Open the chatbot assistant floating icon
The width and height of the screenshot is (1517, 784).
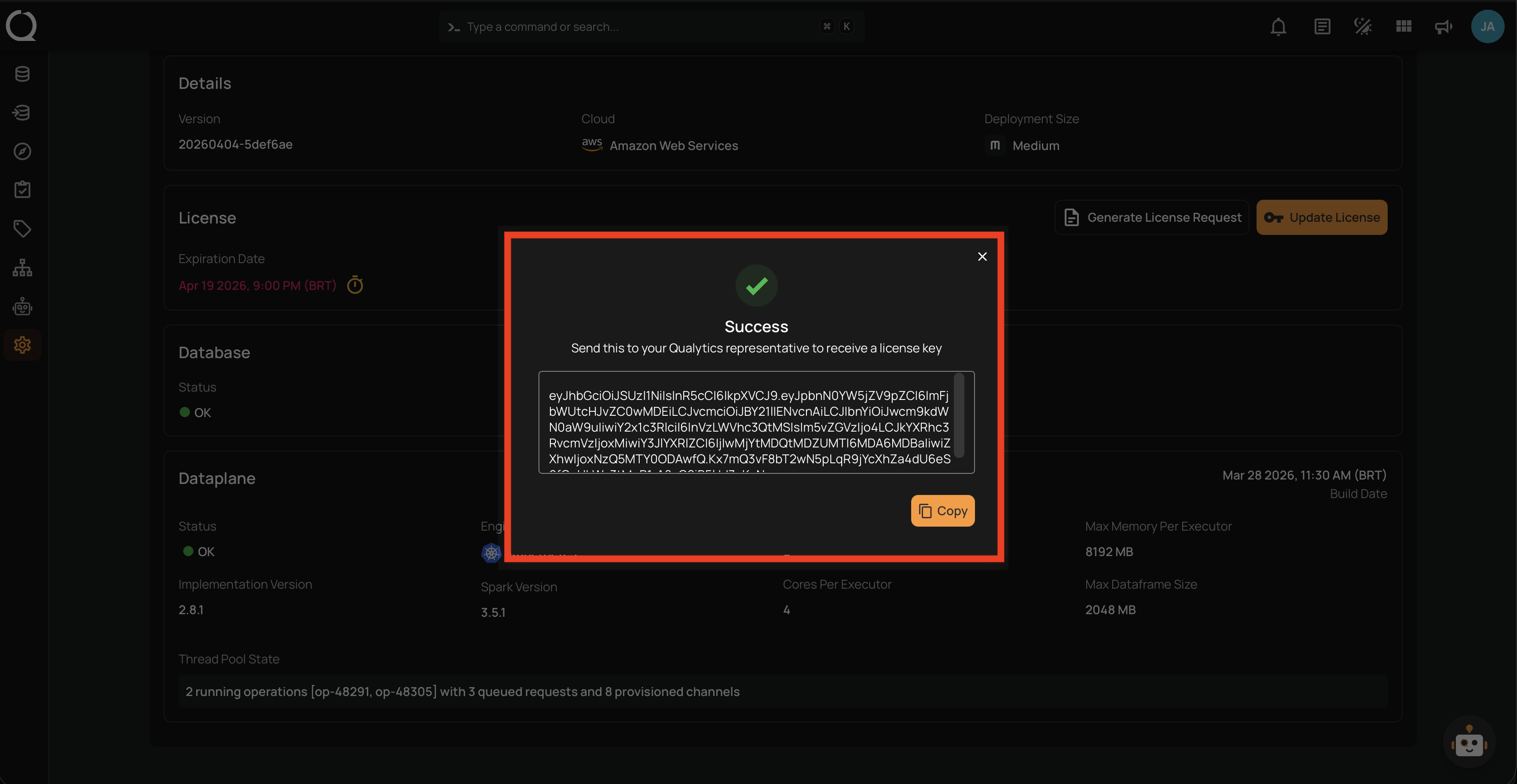coord(1469,743)
